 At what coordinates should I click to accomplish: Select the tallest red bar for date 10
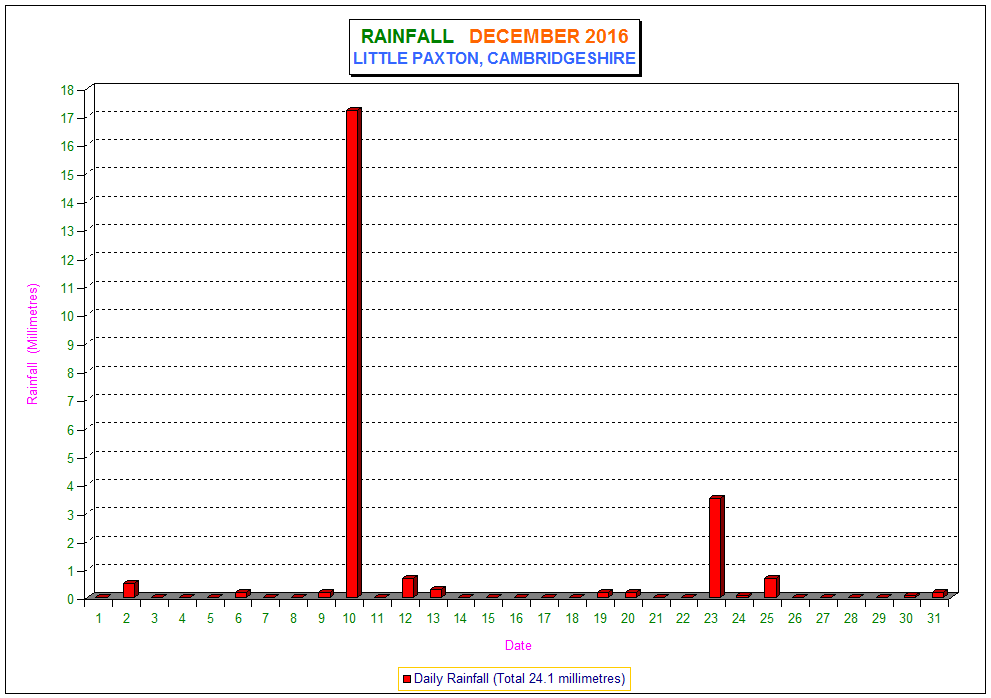pyautogui.click(x=354, y=353)
